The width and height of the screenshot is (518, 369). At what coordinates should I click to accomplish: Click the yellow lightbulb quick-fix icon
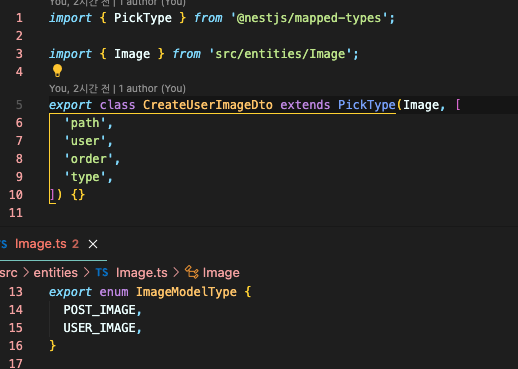click(x=57, y=70)
